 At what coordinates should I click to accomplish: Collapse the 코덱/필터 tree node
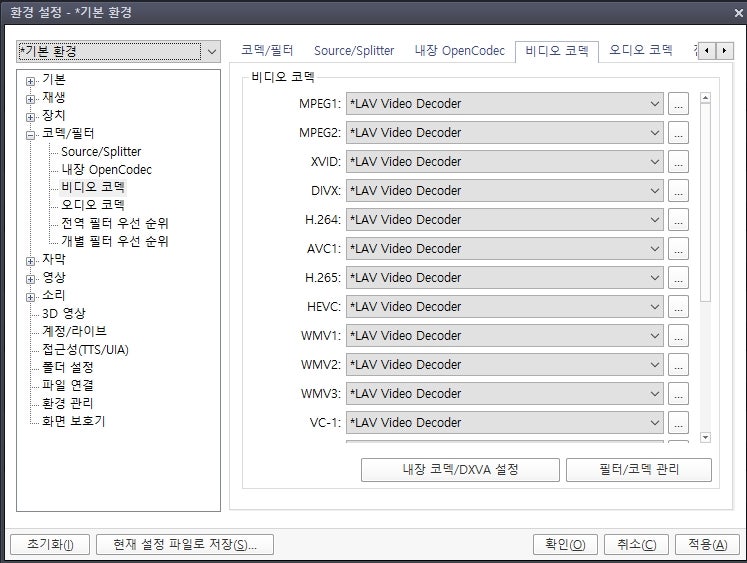pyautogui.click(x=30, y=135)
